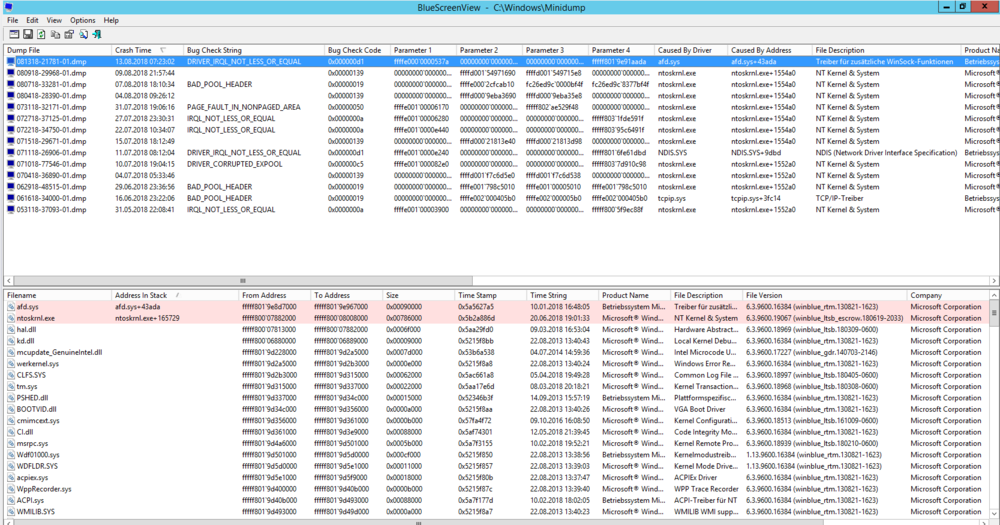The image size is (1000, 525).
Task: Sort drivers by Address In Stack column
Action: pyautogui.click(x=141, y=296)
